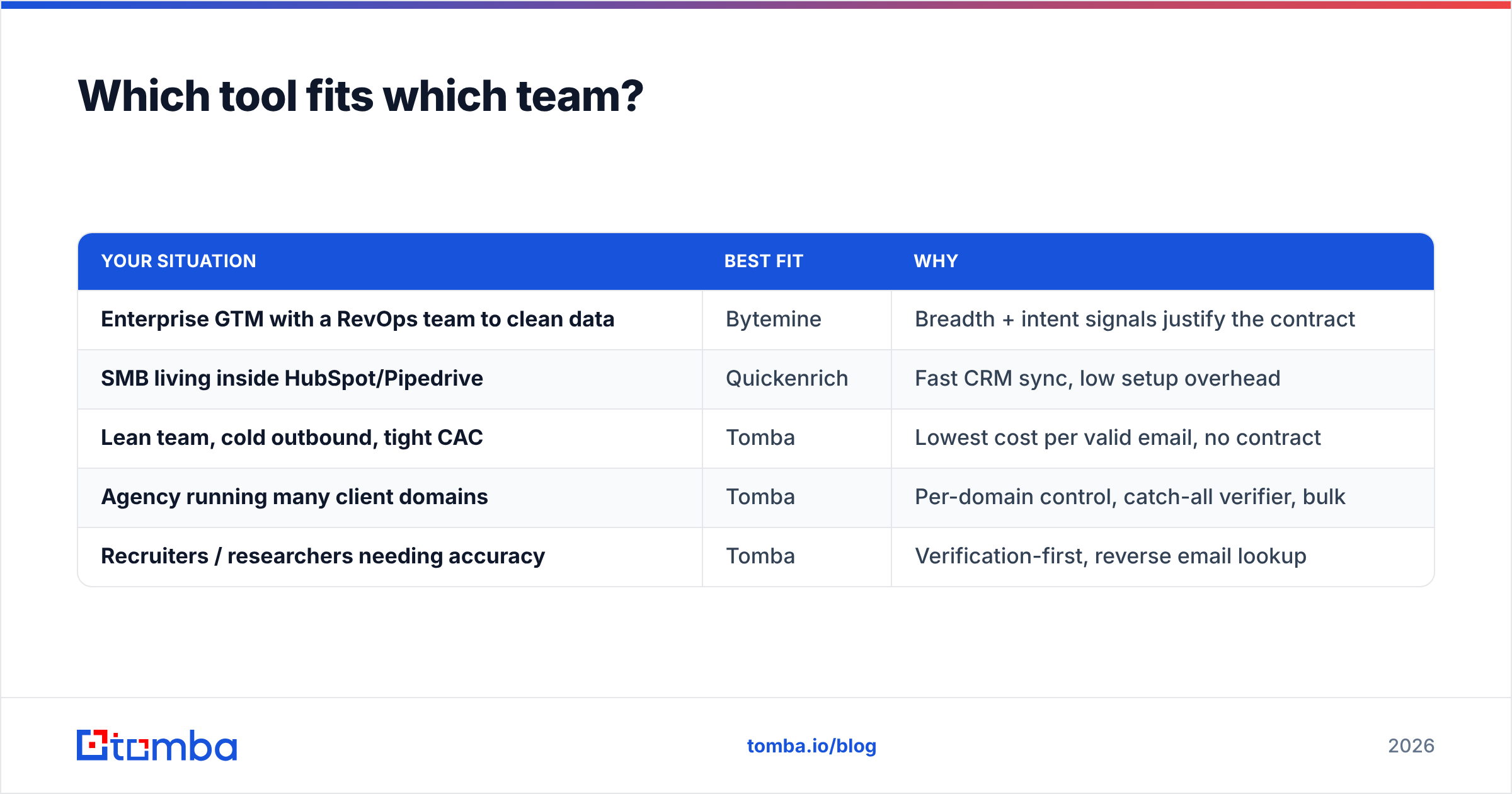Image resolution: width=1512 pixels, height=794 pixels.
Task: Click the 2026 year label in the footer
Action: pos(1411,746)
